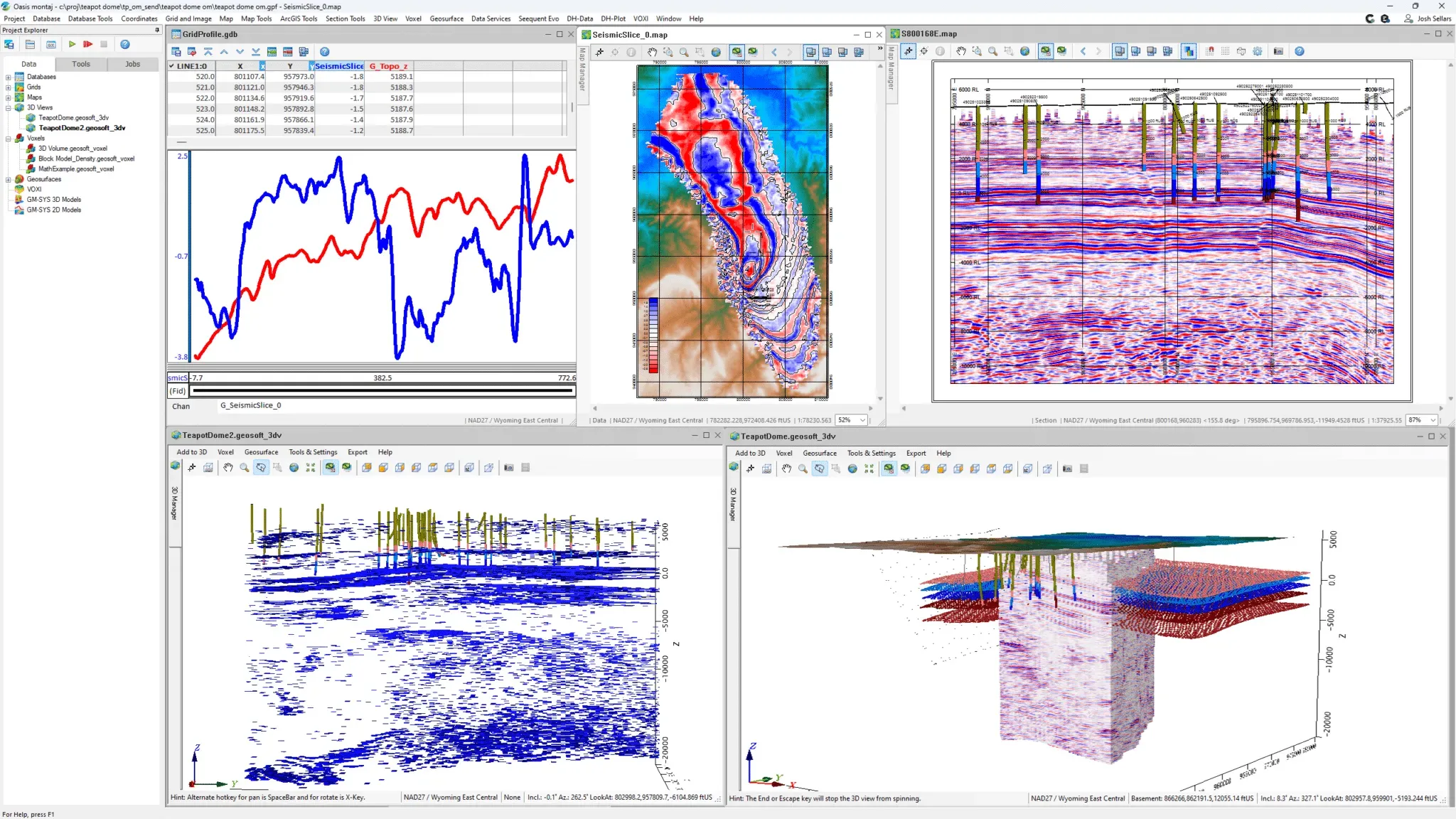Click the green run script play icon
Viewport: 1456px width, 819px height.
[x=72, y=44]
